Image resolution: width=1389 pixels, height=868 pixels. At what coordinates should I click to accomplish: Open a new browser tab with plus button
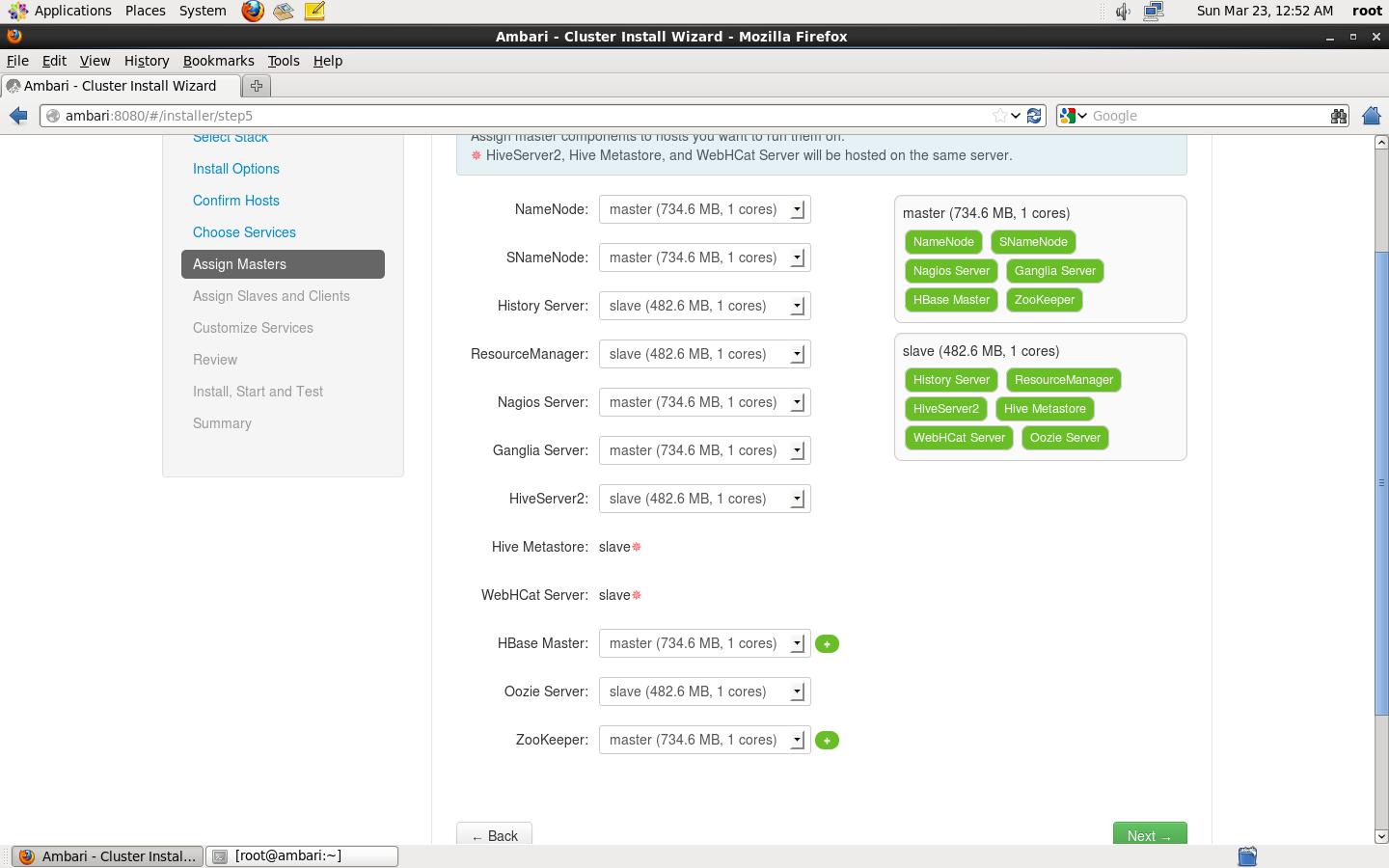(256, 85)
